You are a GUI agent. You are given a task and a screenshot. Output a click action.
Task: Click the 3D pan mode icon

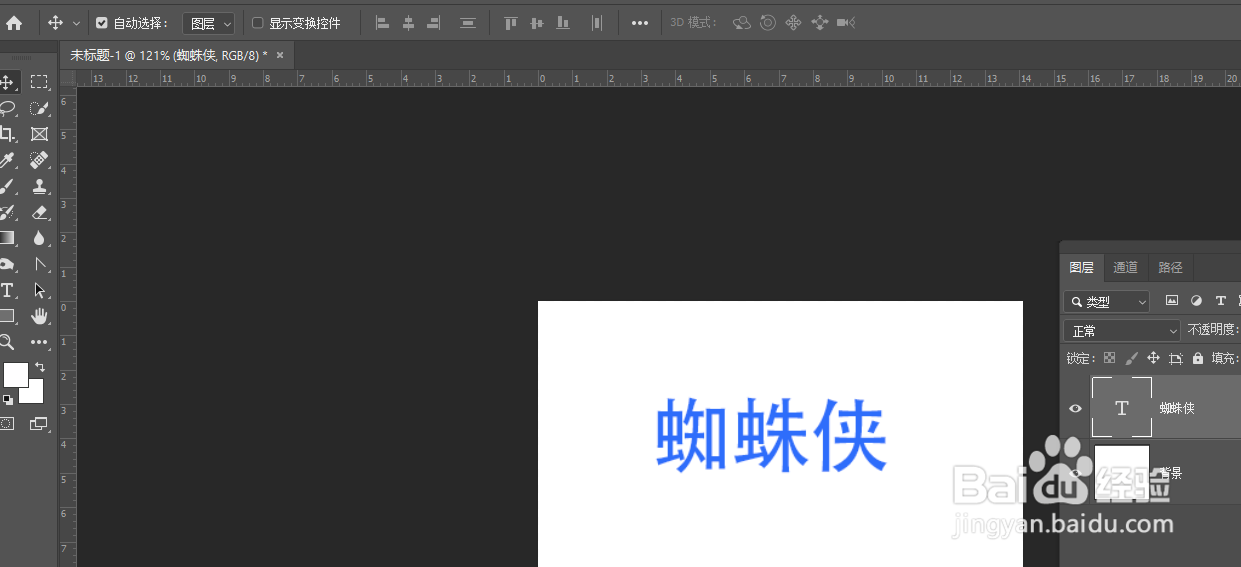794,23
